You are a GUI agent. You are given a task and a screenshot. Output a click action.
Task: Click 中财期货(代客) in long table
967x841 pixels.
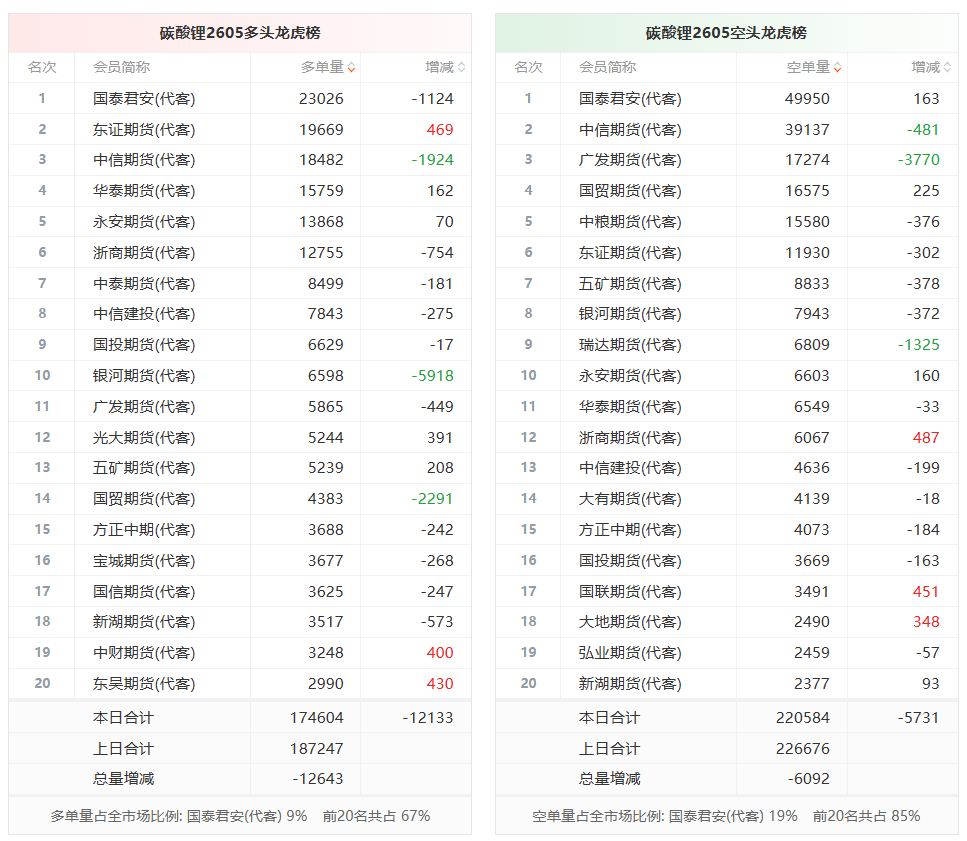(144, 652)
